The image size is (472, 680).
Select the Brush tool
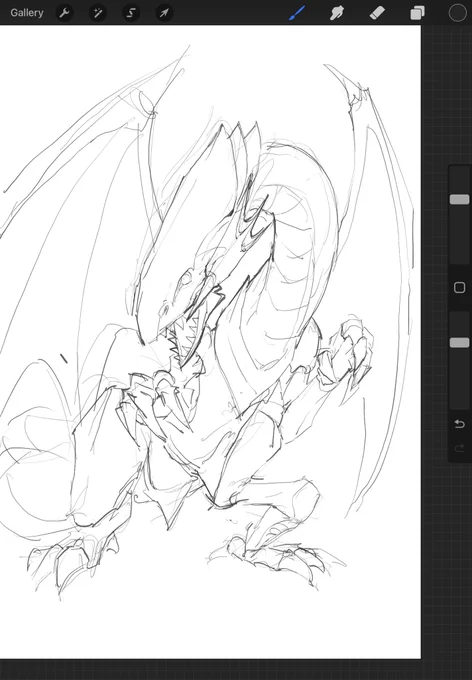297,13
